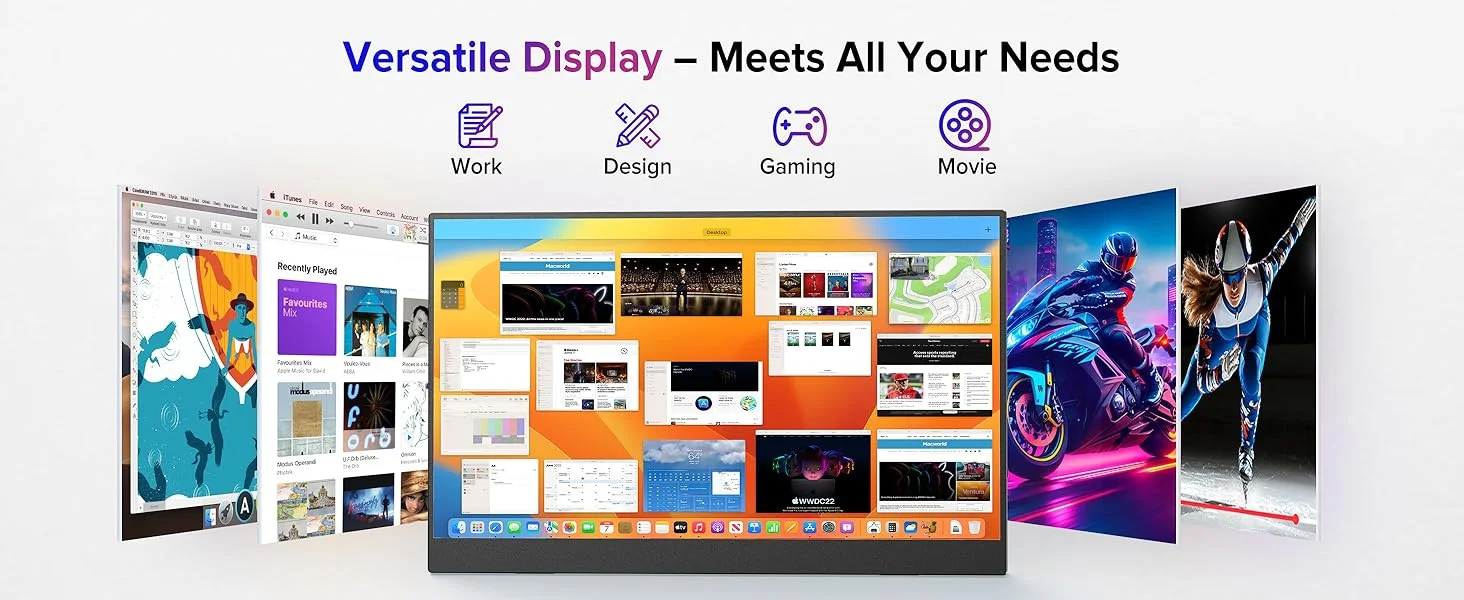Launch Apple TV from the Dock
Viewport: 1464px width, 600px height.
coord(680,527)
